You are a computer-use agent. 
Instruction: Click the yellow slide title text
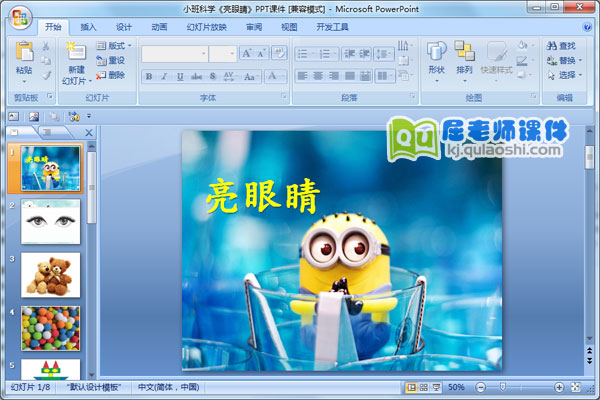click(263, 196)
